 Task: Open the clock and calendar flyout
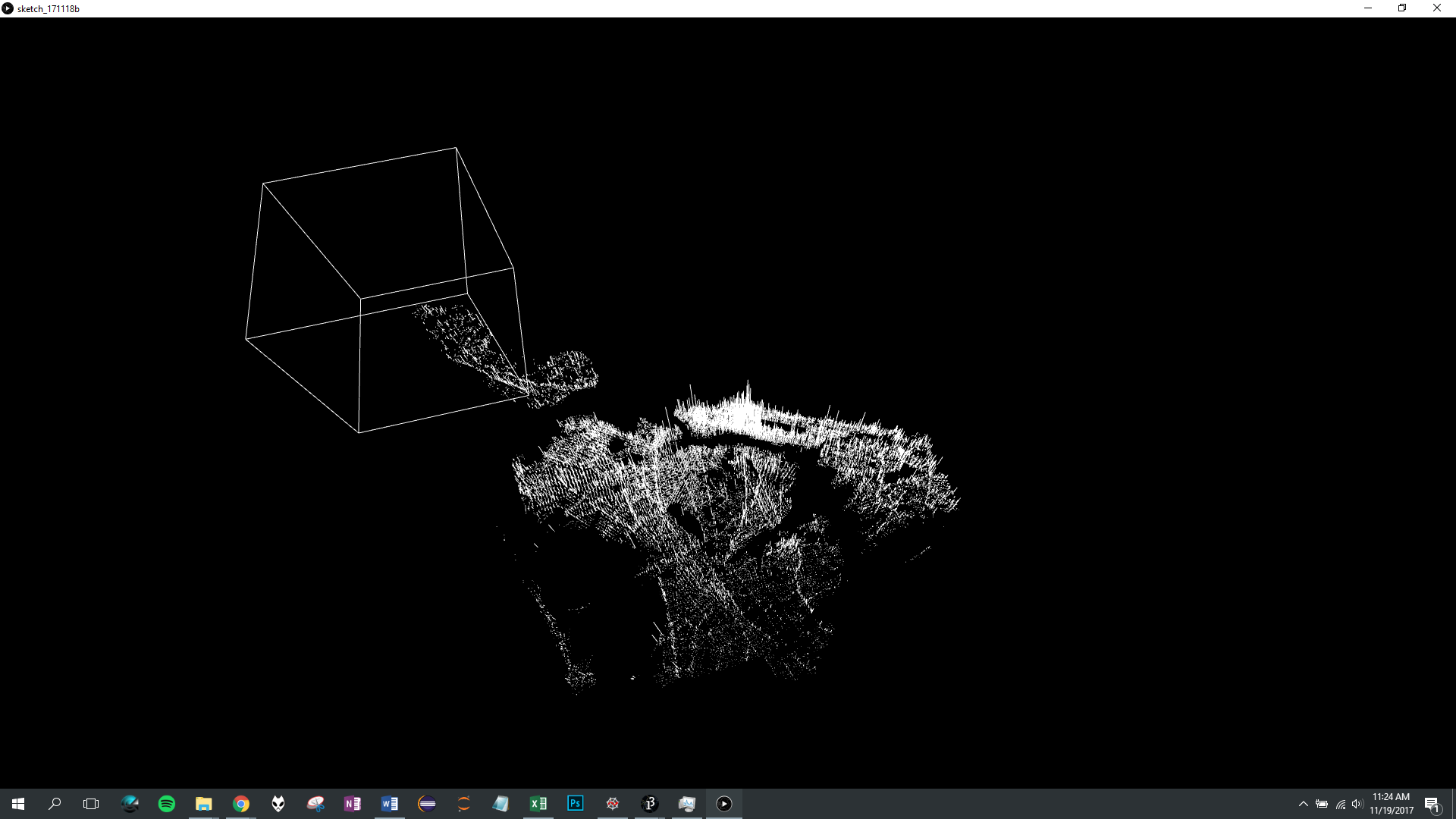pos(1392,804)
